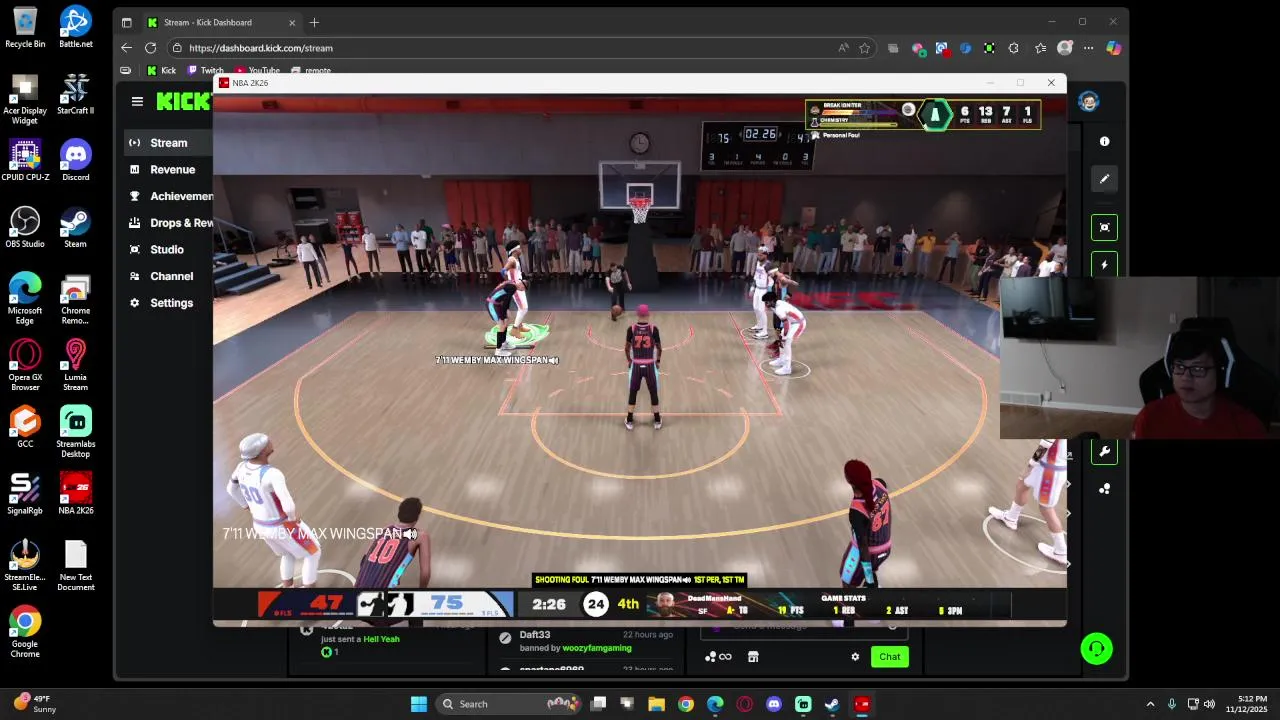Click the wrench tools icon in right panel
The width and height of the screenshot is (1280, 720).
[1104, 452]
